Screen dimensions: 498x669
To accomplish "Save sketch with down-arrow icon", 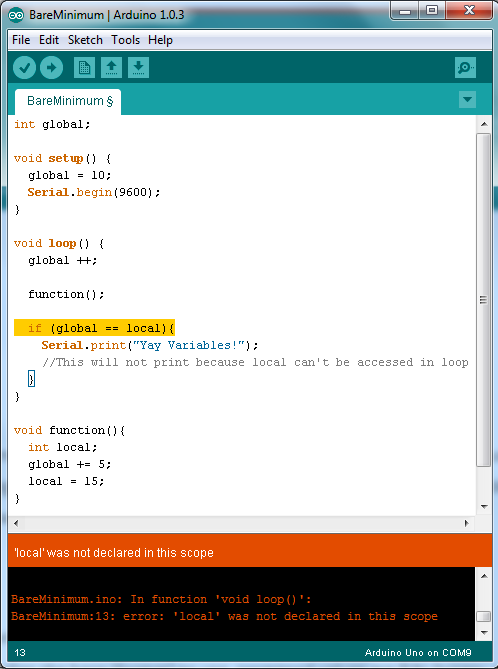I will 138,67.
